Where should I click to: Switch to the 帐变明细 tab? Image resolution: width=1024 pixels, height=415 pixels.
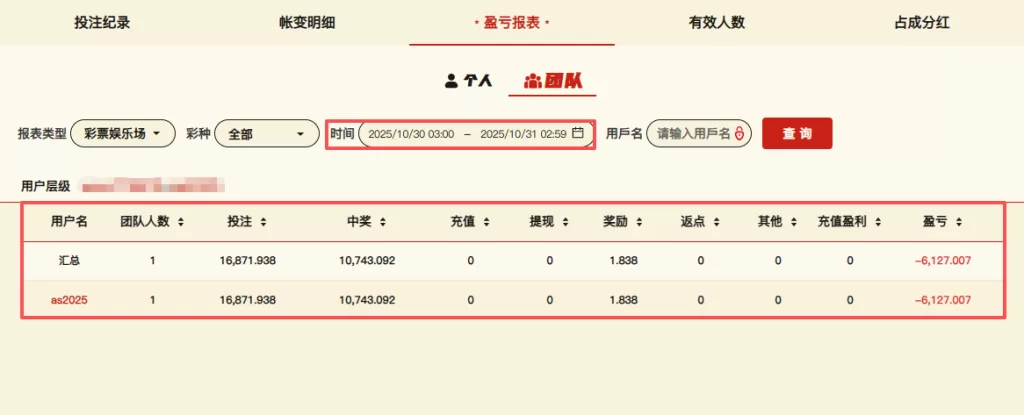click(307, 22)
